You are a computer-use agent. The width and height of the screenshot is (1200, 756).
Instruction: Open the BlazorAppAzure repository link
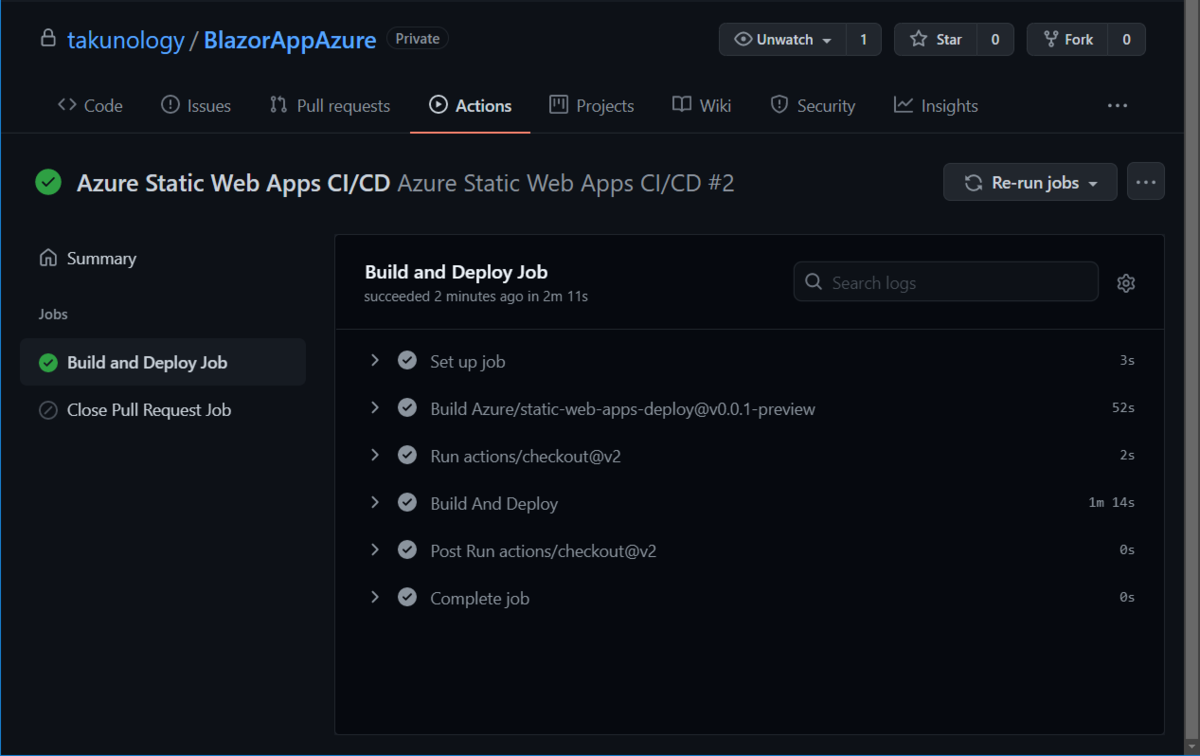[x=290, y=40]
